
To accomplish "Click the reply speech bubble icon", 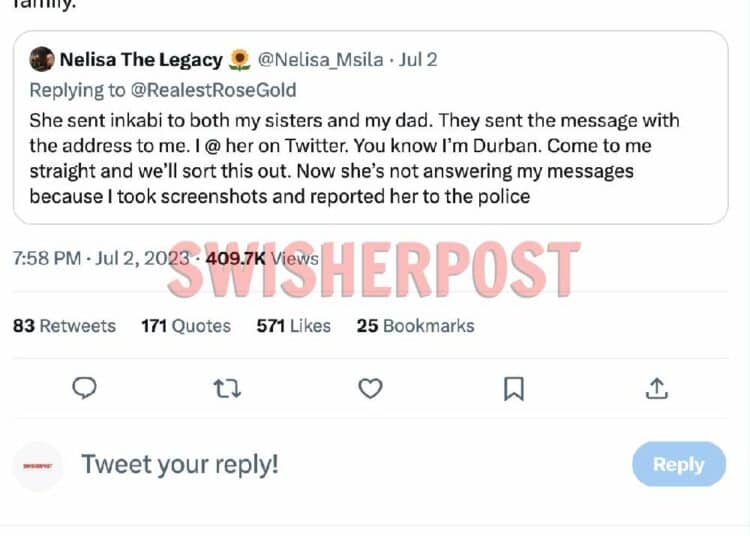I will tap(84, 388).
